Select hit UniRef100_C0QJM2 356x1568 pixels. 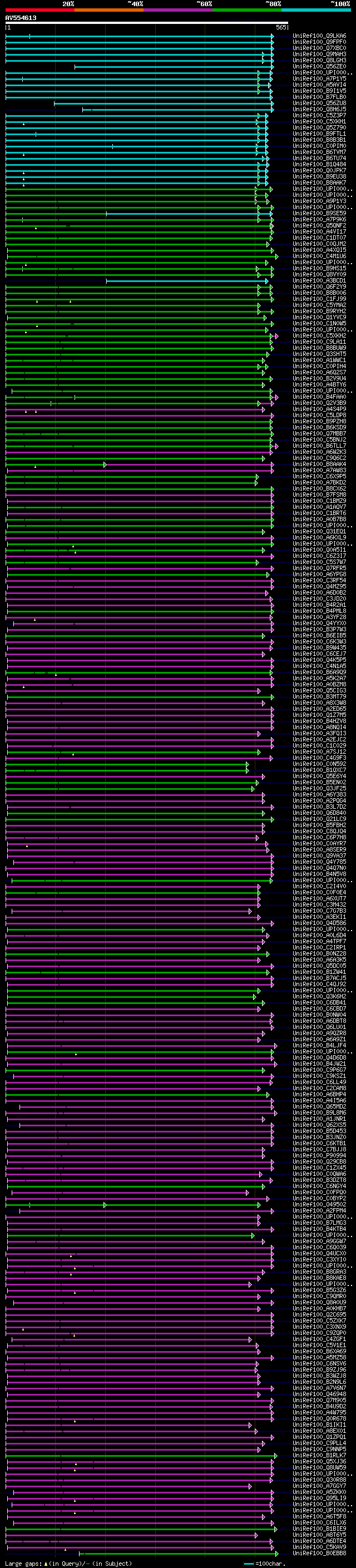click(319, 244)
